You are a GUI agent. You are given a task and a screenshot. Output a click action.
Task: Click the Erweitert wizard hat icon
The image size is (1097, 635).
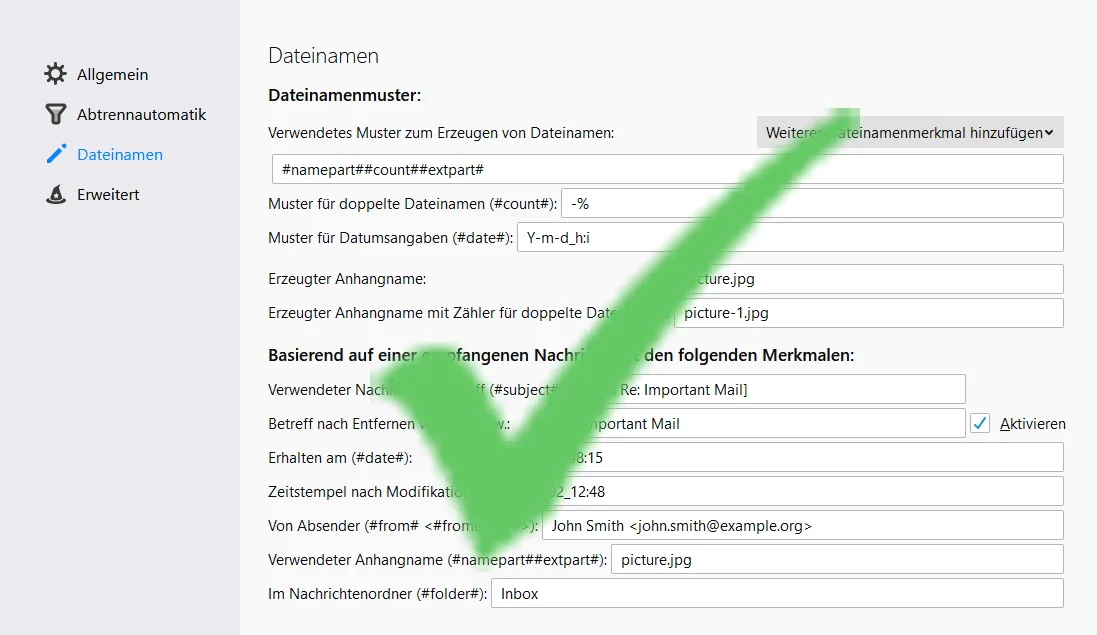coord(56,194)
